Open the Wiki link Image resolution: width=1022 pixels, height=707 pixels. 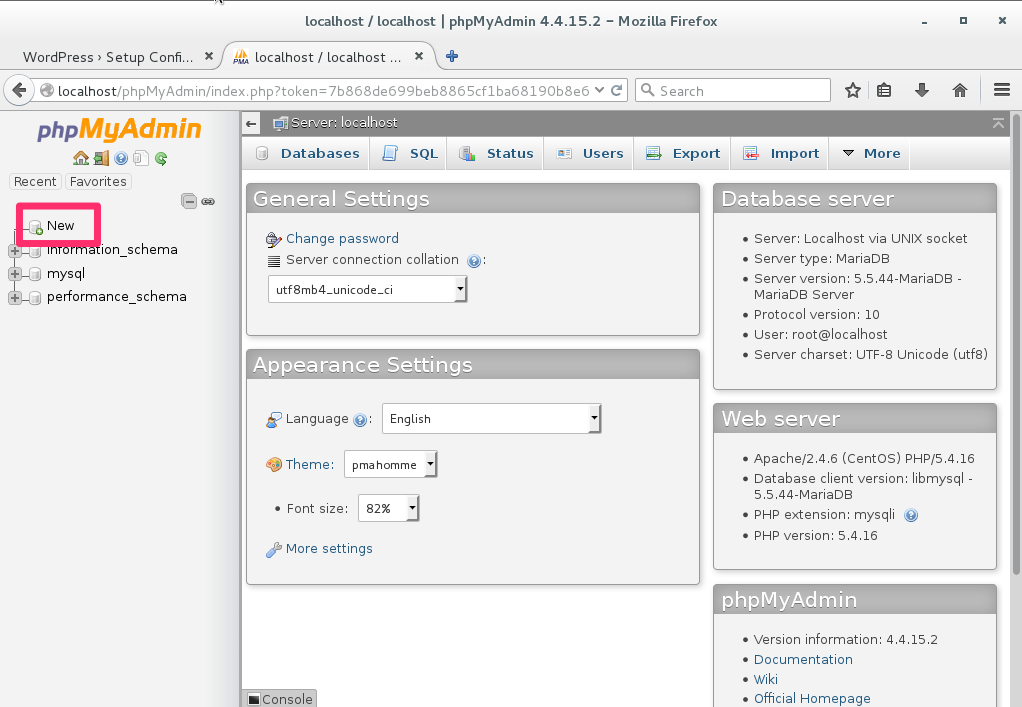click(x=766, y=680)
